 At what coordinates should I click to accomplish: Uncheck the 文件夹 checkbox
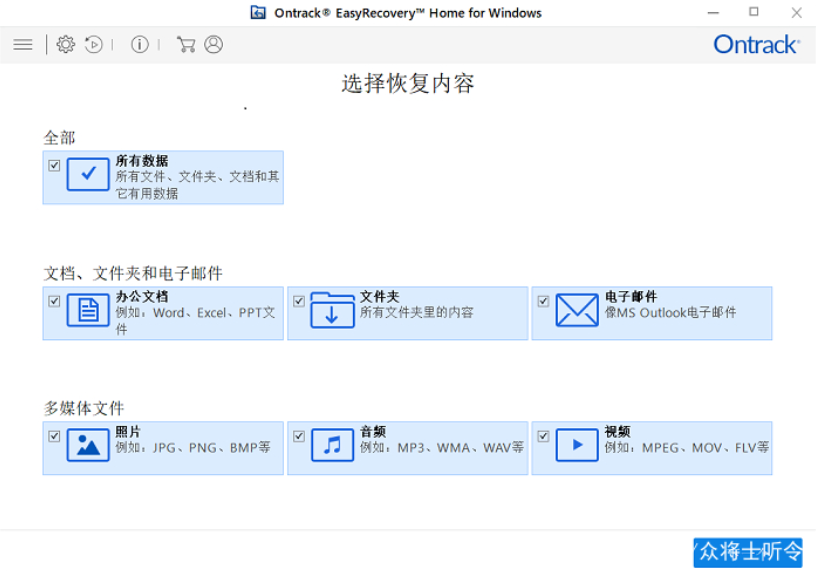(299, 301)
